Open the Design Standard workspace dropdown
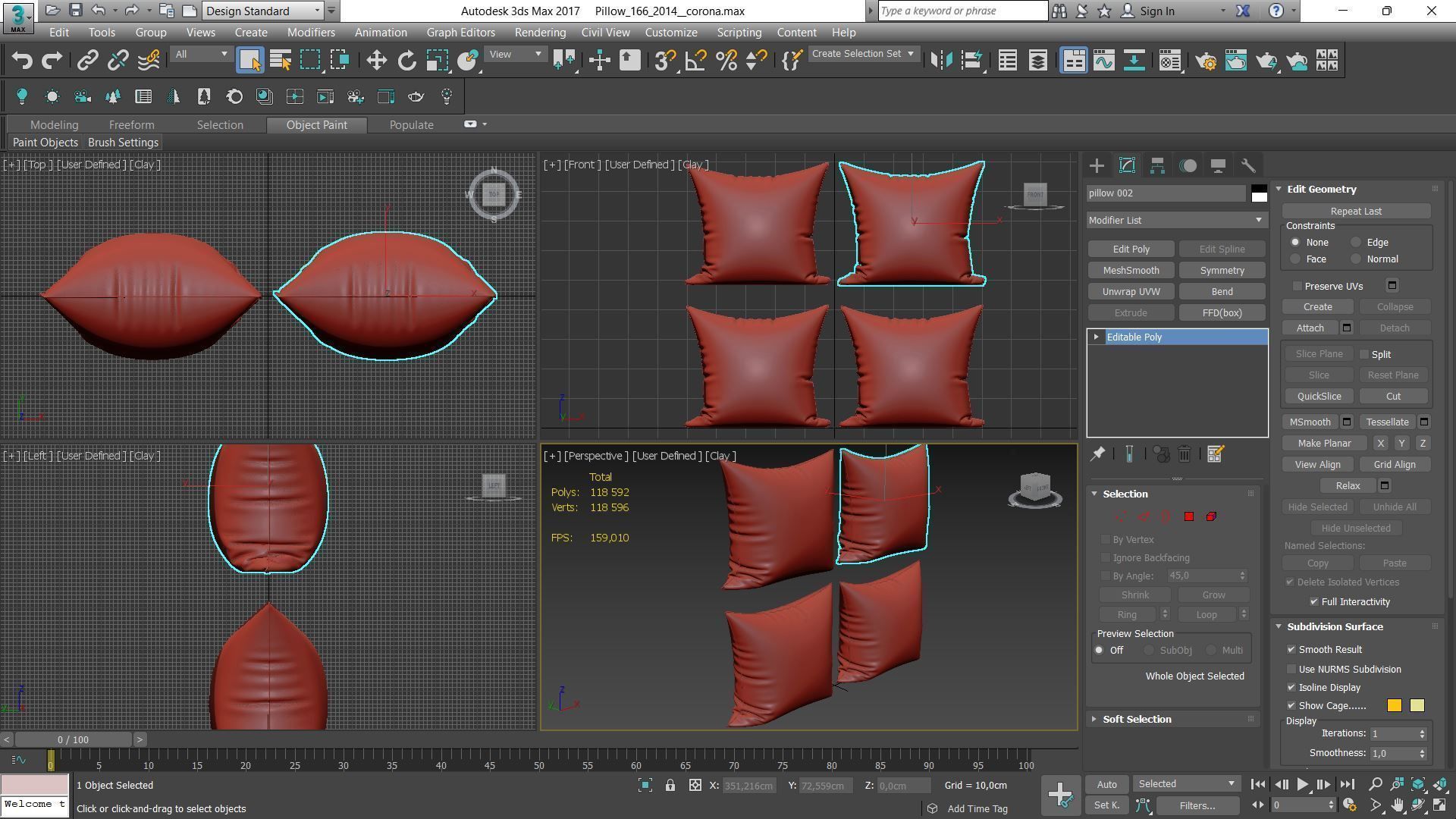Screen dimensions: 1456x819 coord(264,11)
